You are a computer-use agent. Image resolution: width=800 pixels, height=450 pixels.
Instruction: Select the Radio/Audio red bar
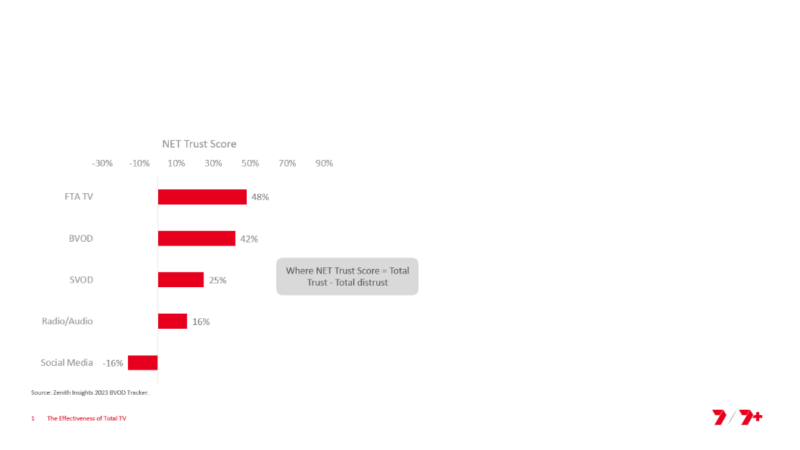(172, 321)
